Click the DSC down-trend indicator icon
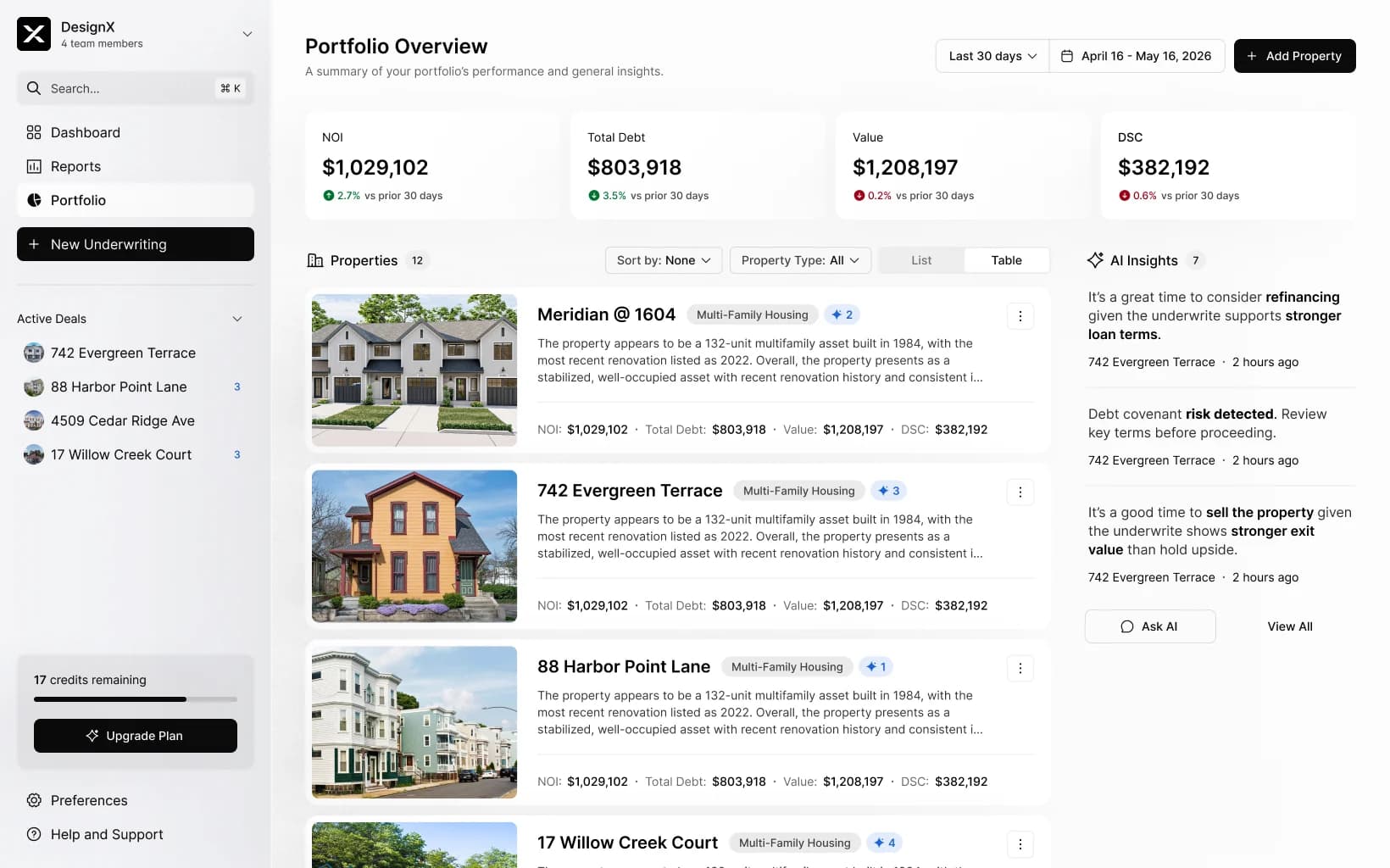This screenshot has width=1390, height=868. 1124,196
